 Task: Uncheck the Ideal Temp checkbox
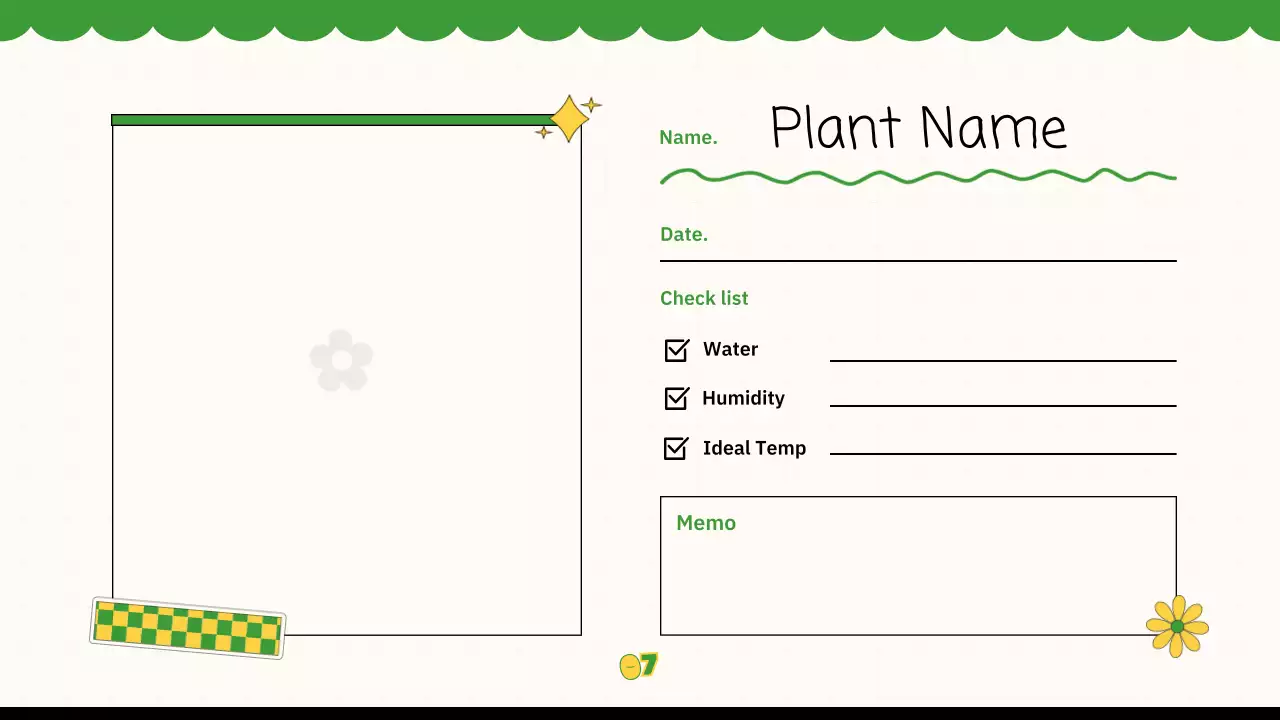[676, 448]
